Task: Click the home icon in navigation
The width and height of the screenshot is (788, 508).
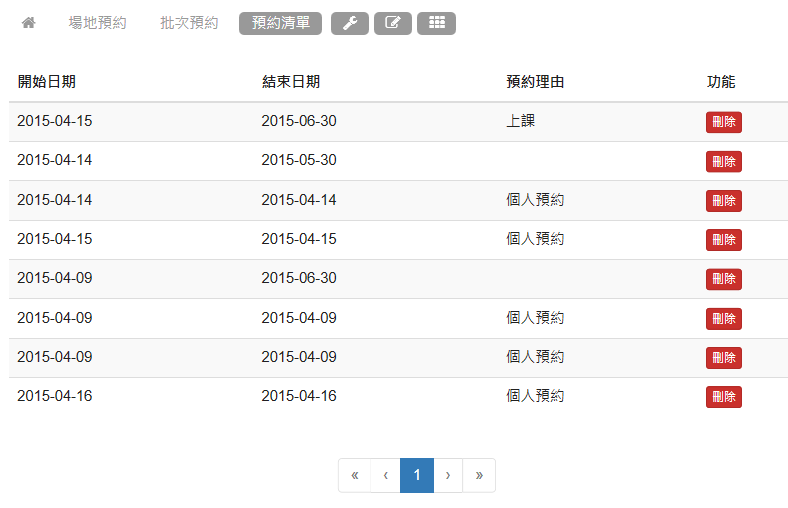Action: click(28, 23)
